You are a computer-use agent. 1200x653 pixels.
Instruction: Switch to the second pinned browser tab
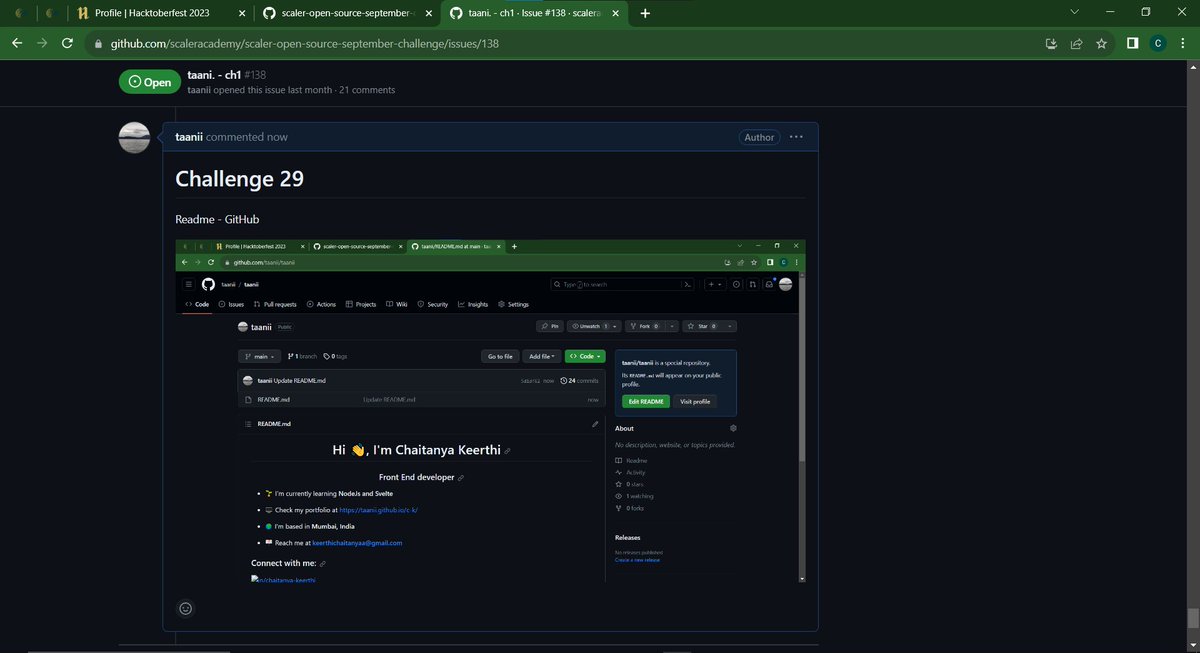tap(51, 14)
